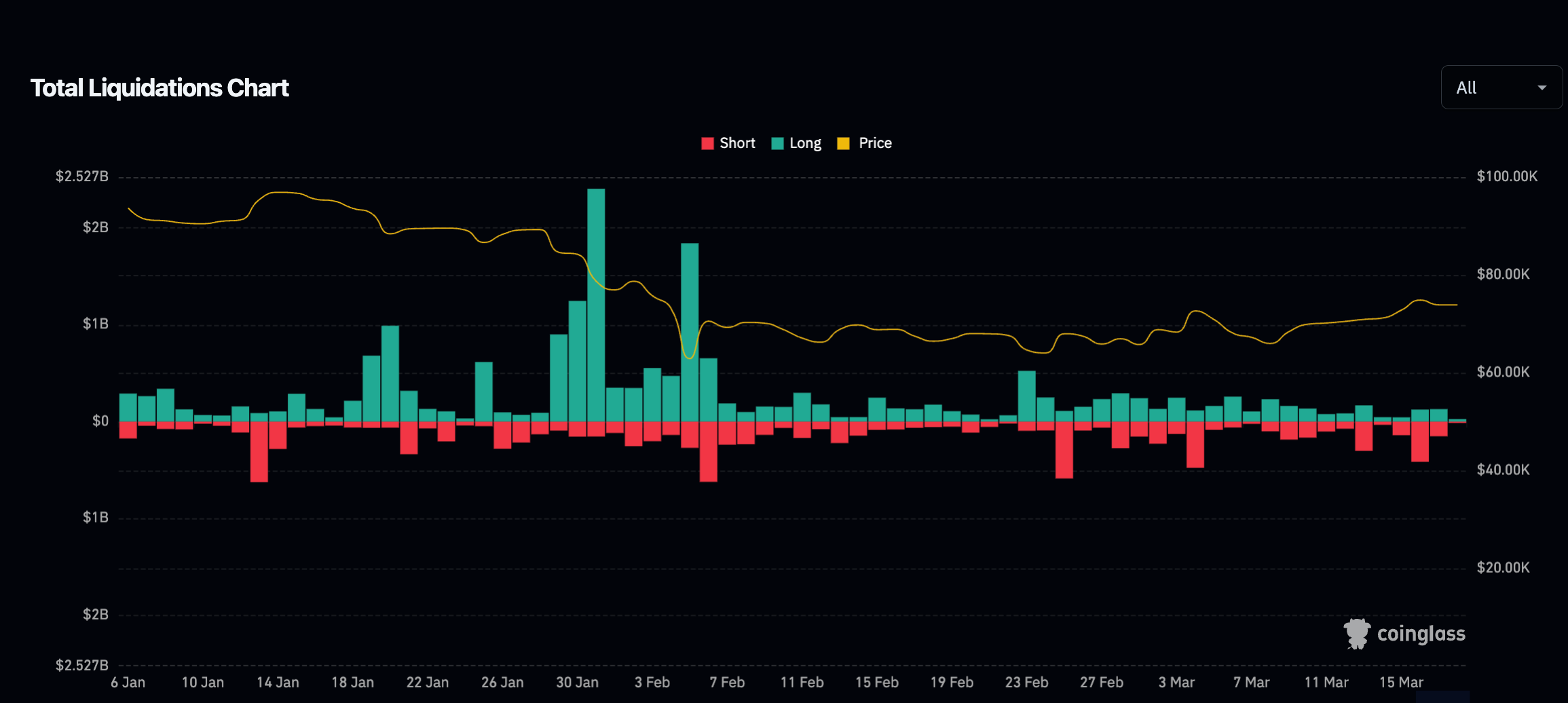
Task: Click the 23 Feb date axis label
Action: [1026, 683]
